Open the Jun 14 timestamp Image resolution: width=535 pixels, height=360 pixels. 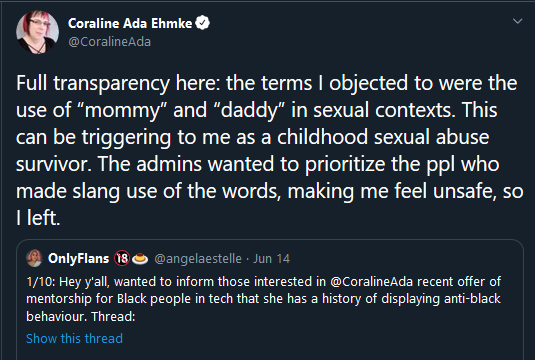point(271,259)
